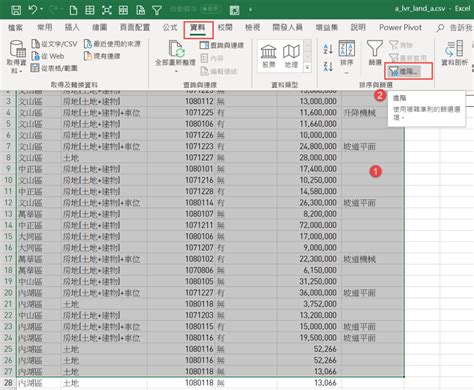Open the 檔案 (File) tab
The image size is (474, 390).
[x=16, y=27]
